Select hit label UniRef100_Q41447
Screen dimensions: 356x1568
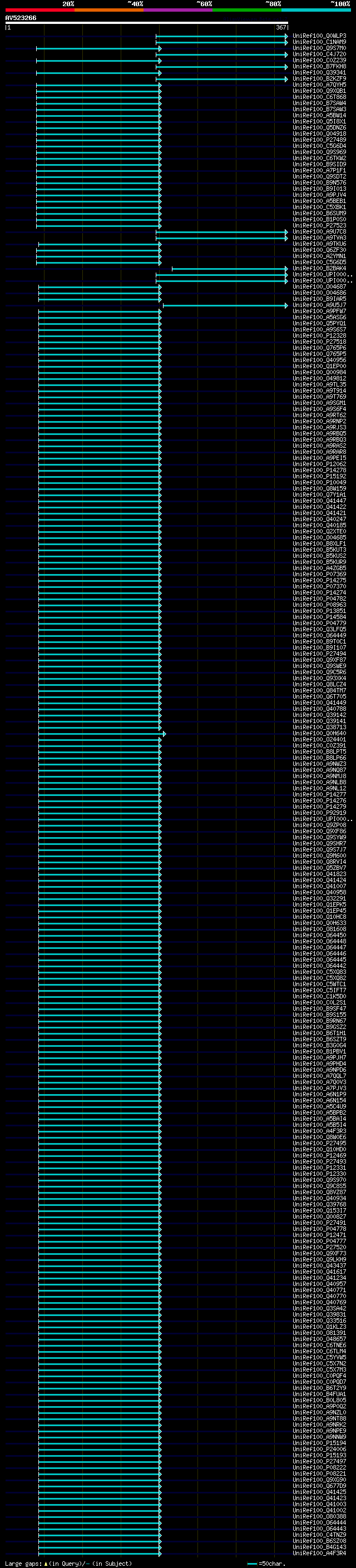pos(319,501)
